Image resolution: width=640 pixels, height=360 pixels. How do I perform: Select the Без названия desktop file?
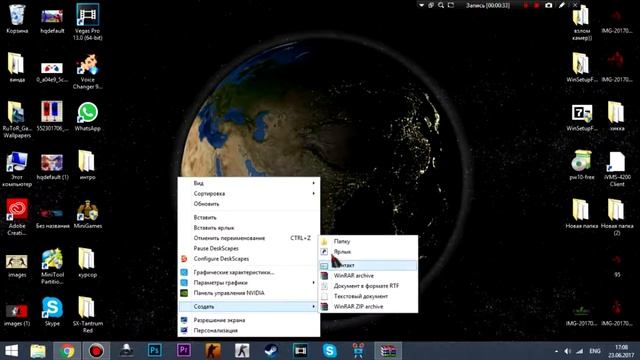click(52, 217)
